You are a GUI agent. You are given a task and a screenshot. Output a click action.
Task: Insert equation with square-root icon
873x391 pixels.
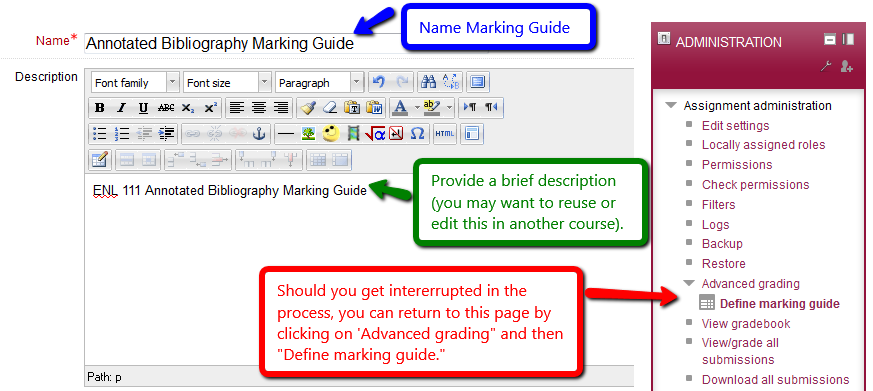pos(375,134)
